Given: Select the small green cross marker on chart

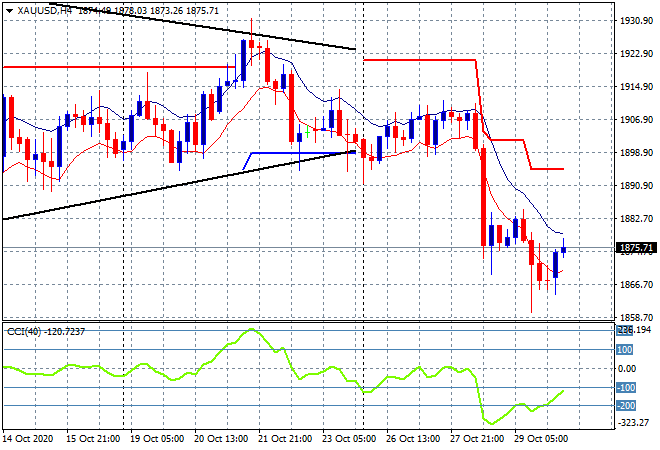Looking at the screenshot, I should [x=308, y=133].
